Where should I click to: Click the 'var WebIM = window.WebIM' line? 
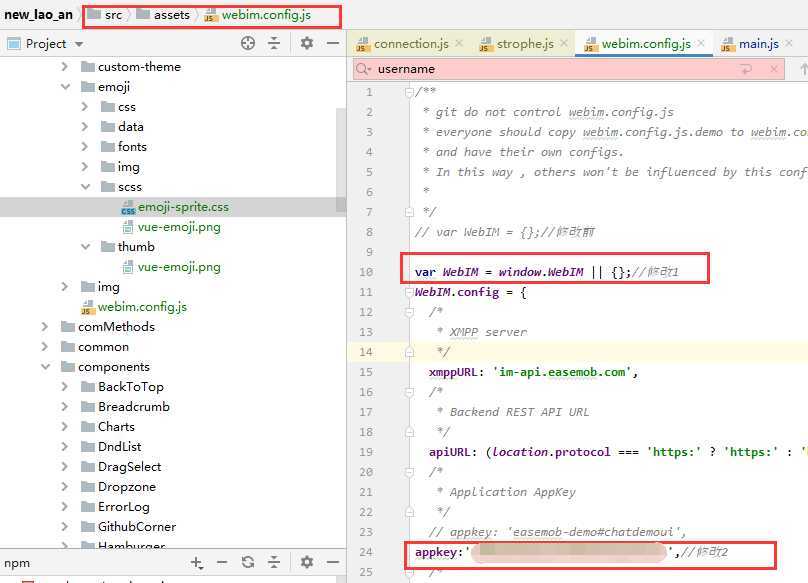(x=546, y=272)
